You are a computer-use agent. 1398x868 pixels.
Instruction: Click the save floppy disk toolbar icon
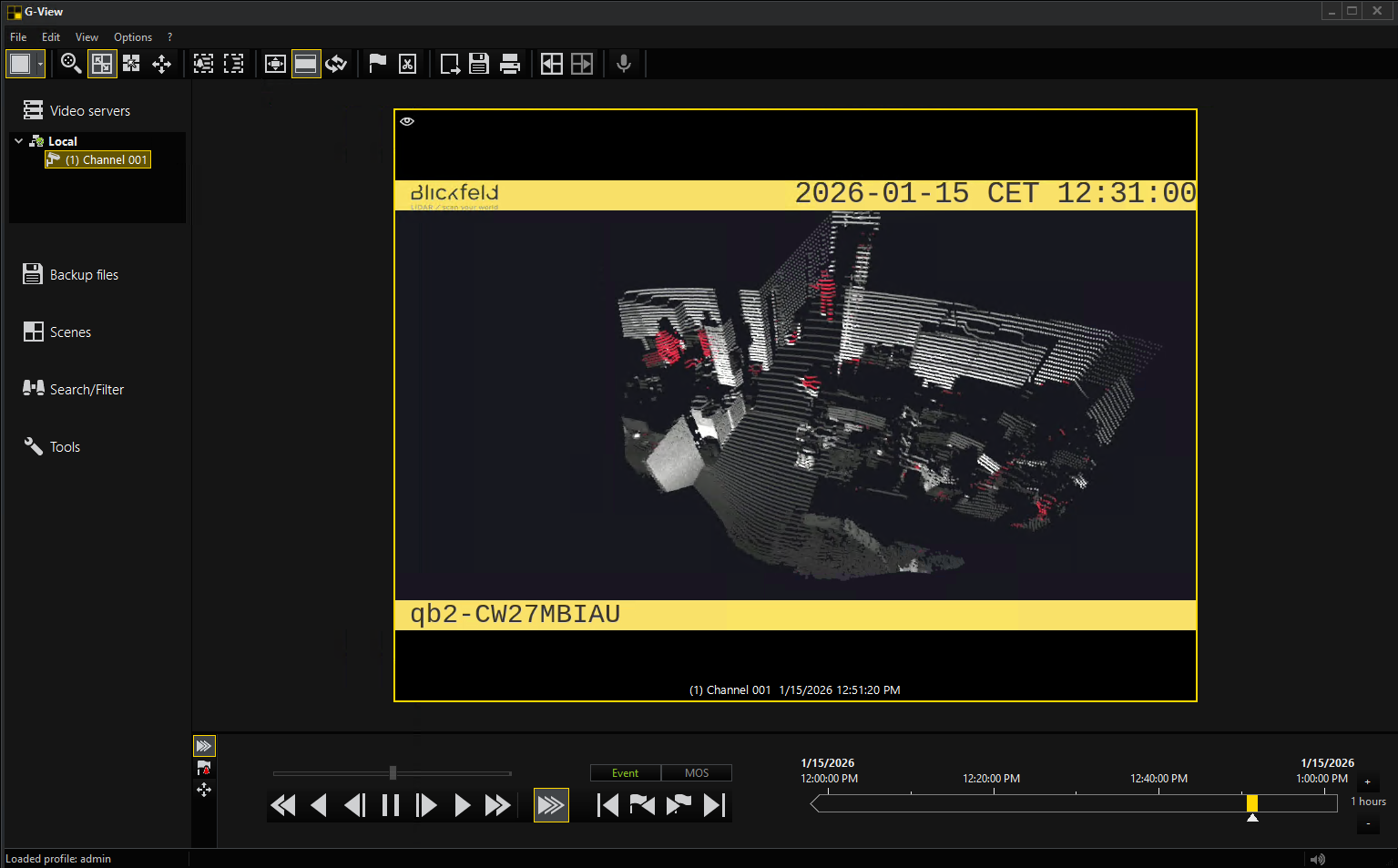point(479,64)
